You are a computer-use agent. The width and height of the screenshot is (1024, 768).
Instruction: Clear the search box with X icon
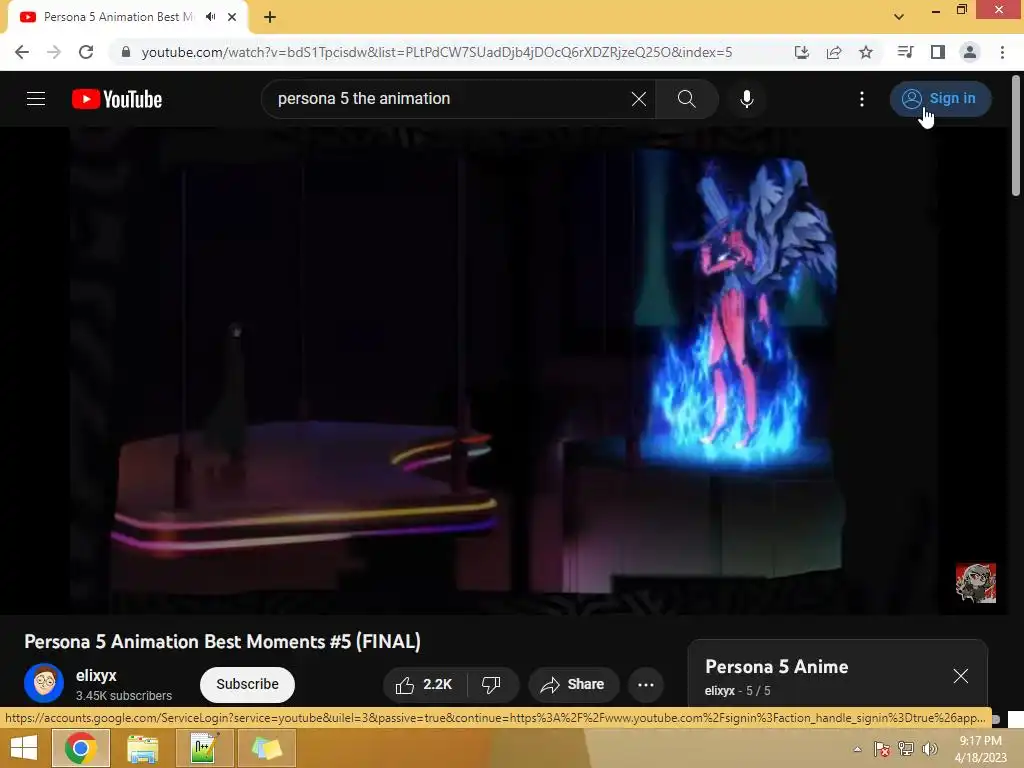tap(639, 99)
